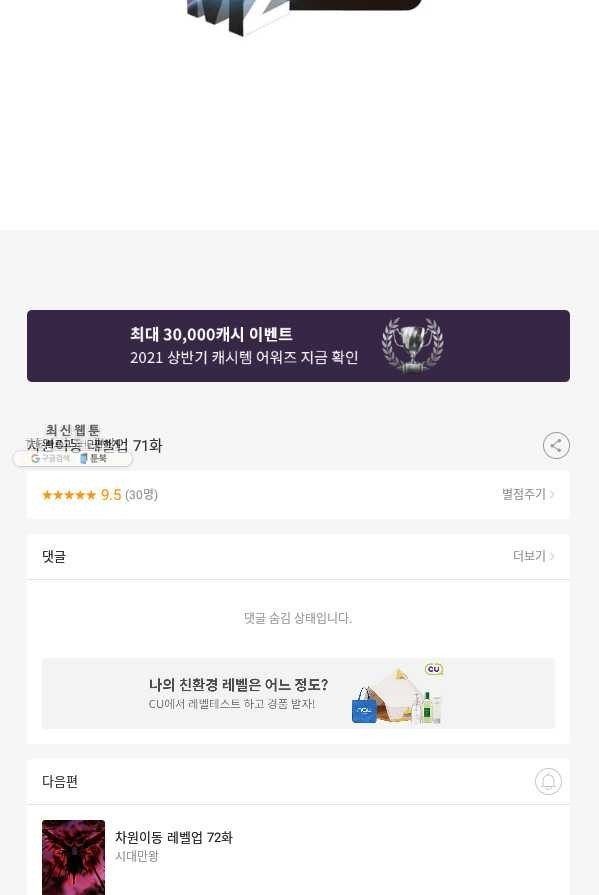Click the 다음편 section header
599x895 pixels.
point(59,781)
